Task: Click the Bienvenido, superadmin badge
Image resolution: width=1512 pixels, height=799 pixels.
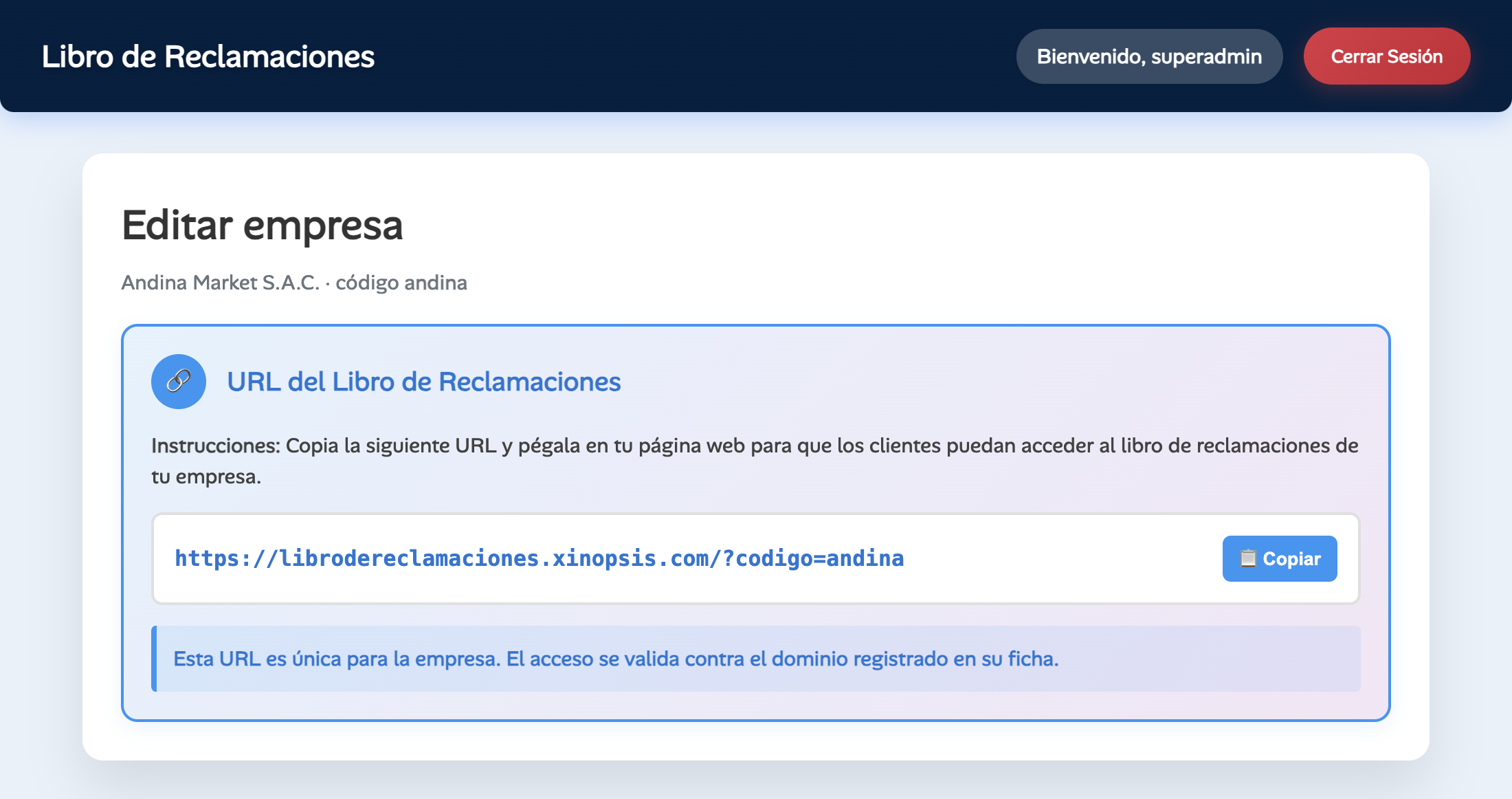Action: point(1149,56)
